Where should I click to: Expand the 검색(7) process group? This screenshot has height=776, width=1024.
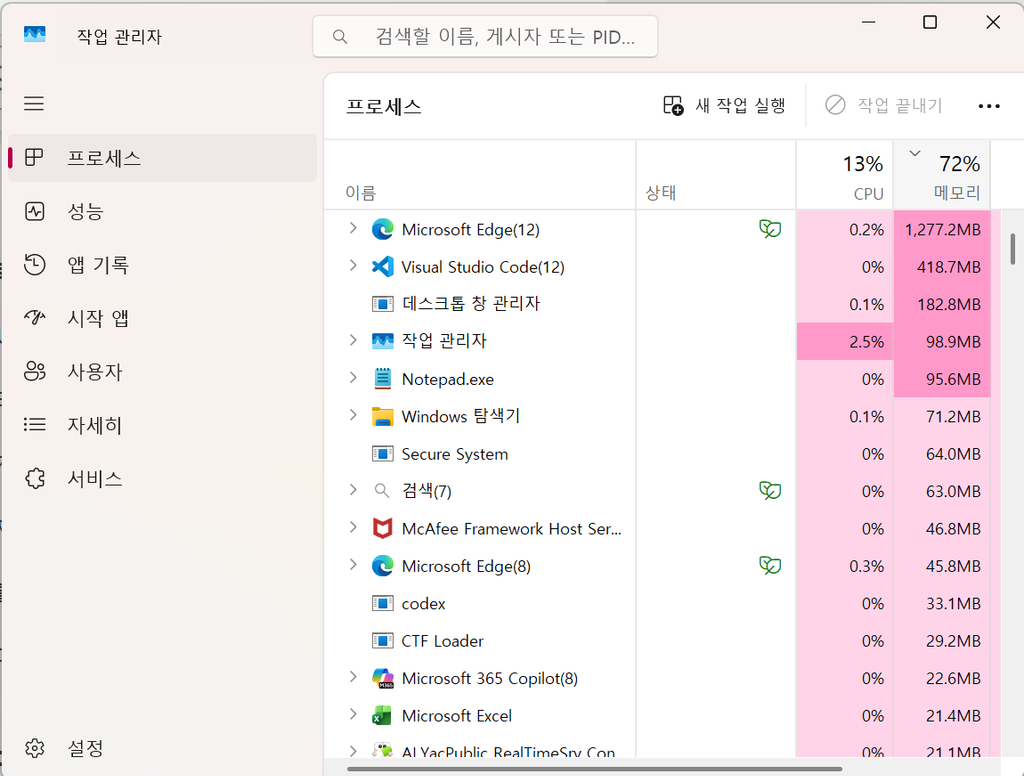pyautogui.click(x=353, y=489)
